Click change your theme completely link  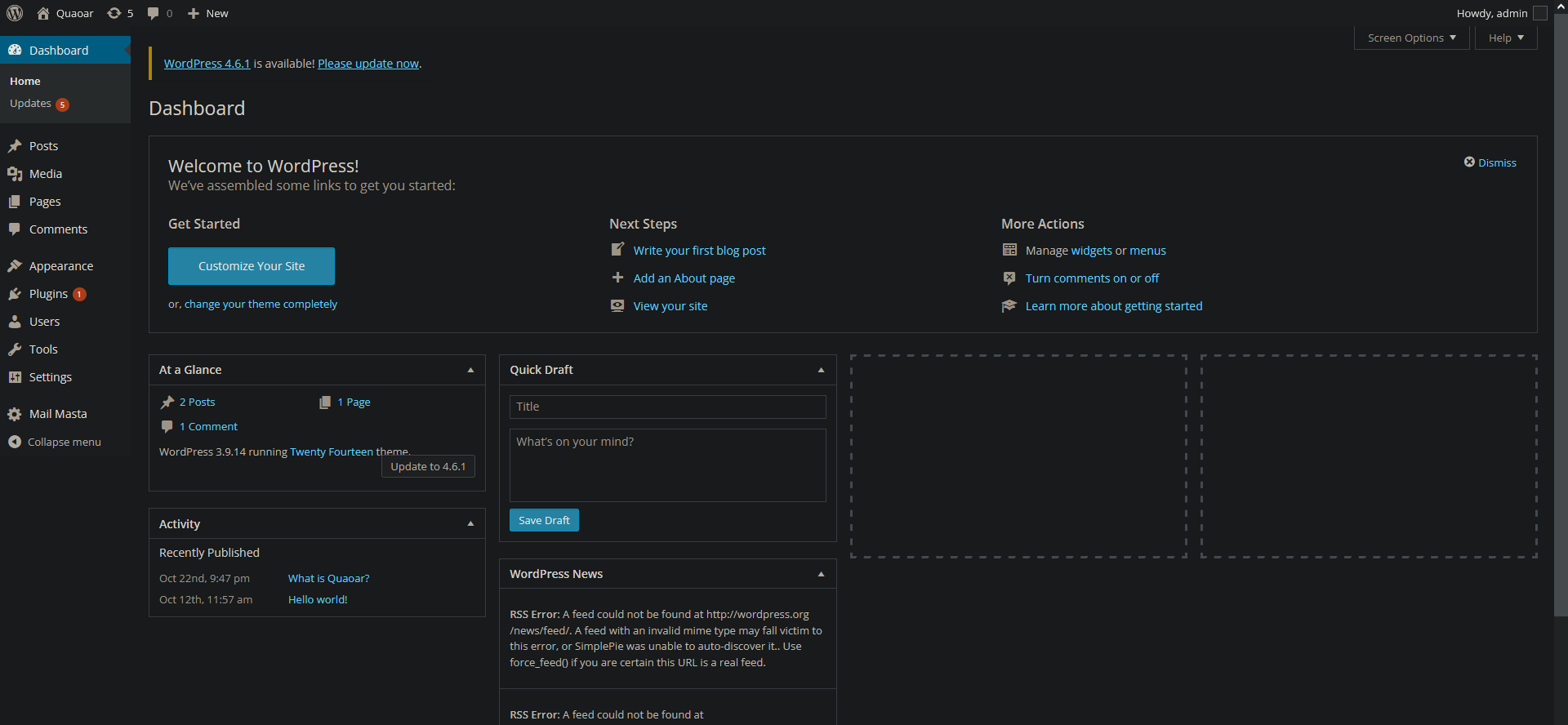pyautogui.click(x=261, y=304)
